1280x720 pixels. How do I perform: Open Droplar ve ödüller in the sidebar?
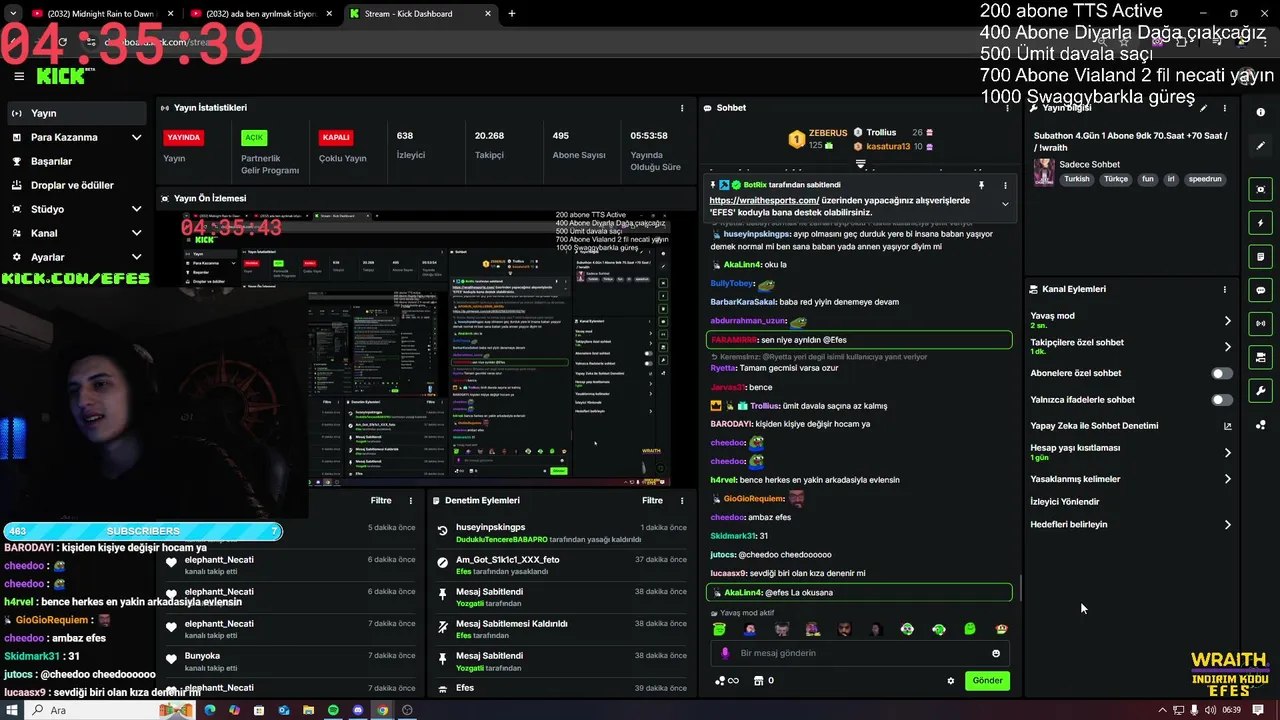[x=76, y=185]
